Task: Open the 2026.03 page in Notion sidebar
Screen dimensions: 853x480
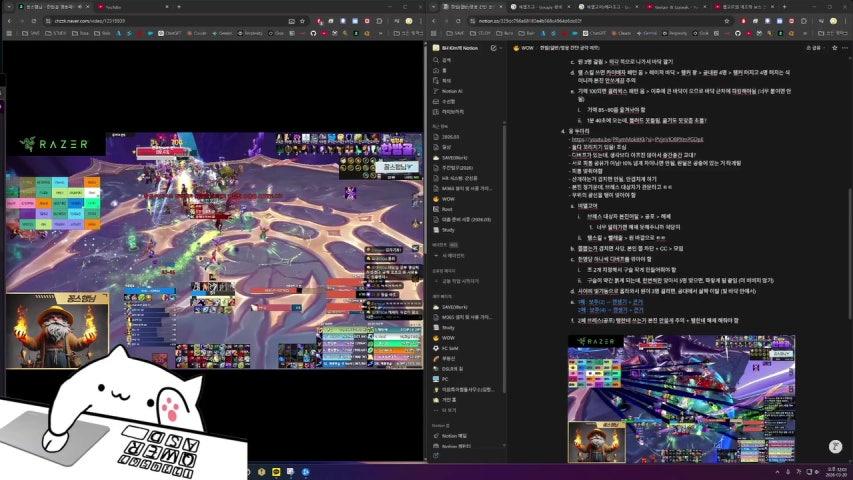Action: pyautogui.click(x=468, y=137)
